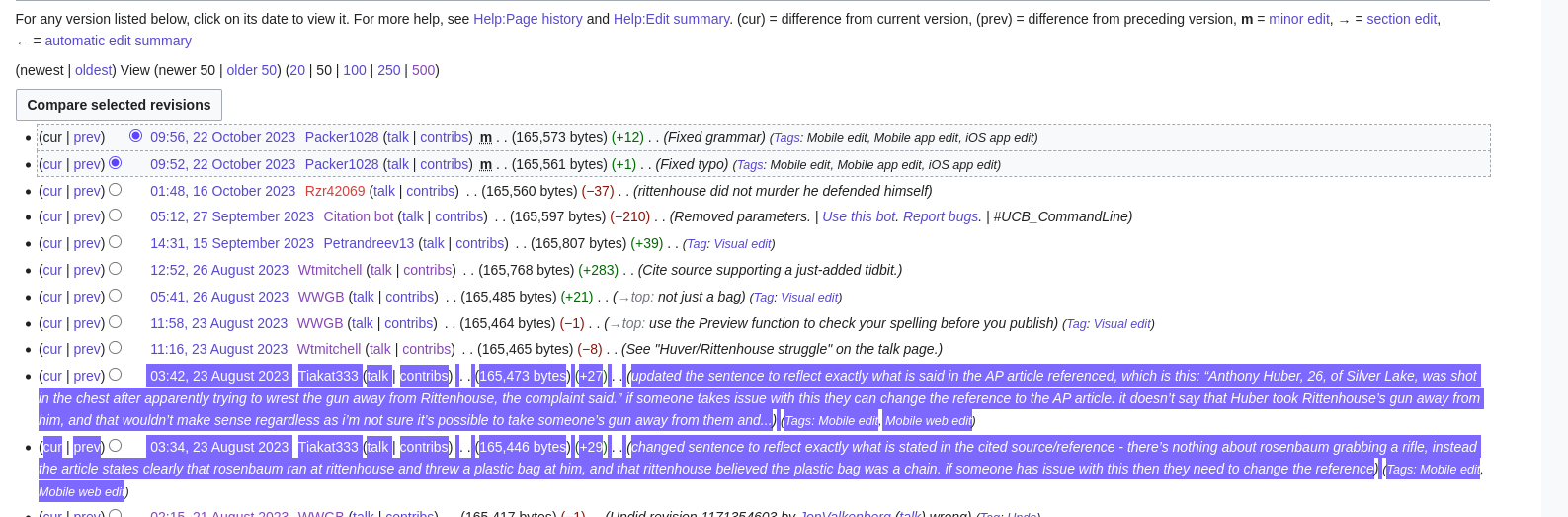Click Use this bot link
1568x517 pixels.
click(x=859, y=216)
